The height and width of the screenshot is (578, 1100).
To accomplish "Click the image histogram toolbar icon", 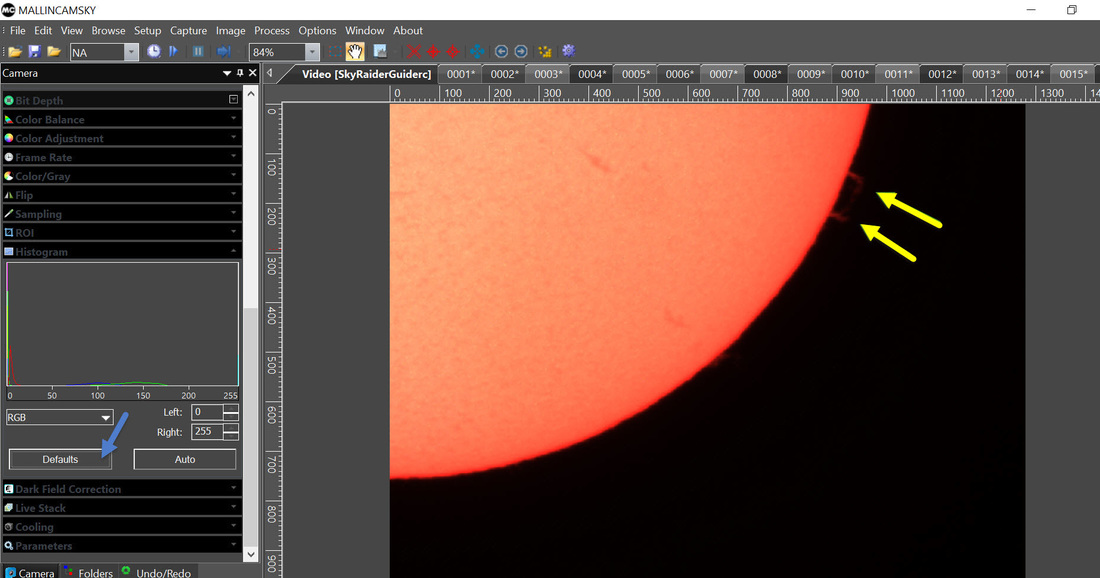I will pos(380,51).
